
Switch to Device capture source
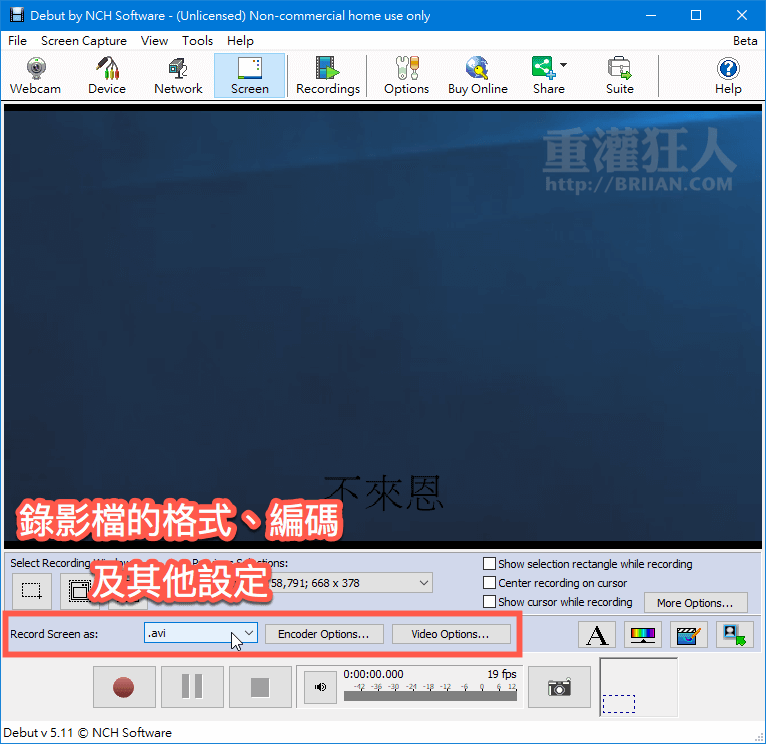[106, 75]
